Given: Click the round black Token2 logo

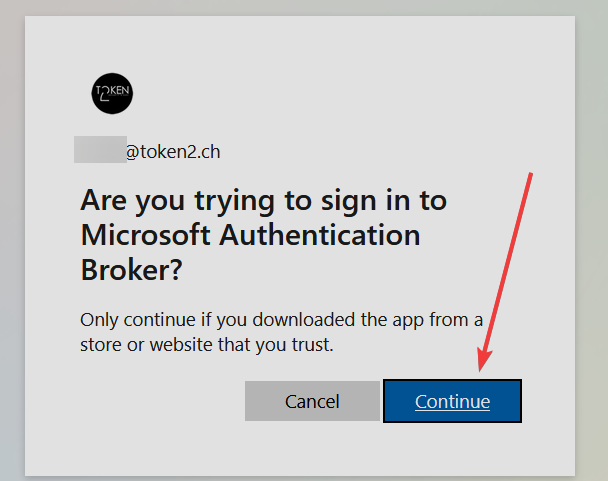Looking at the screenshot, I should (112, 93).
